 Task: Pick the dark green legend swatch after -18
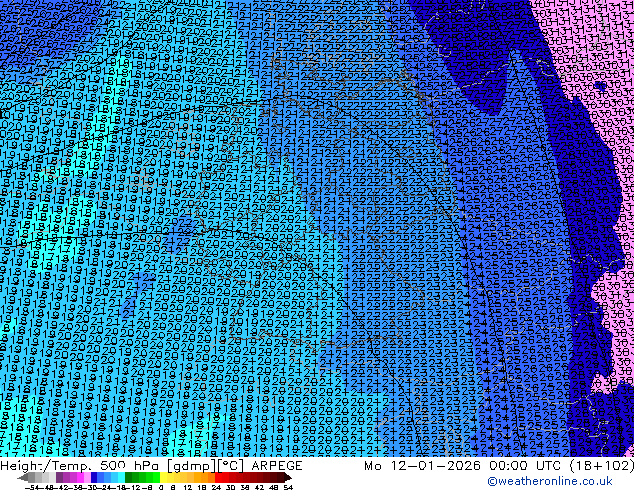tap(129, 478)
